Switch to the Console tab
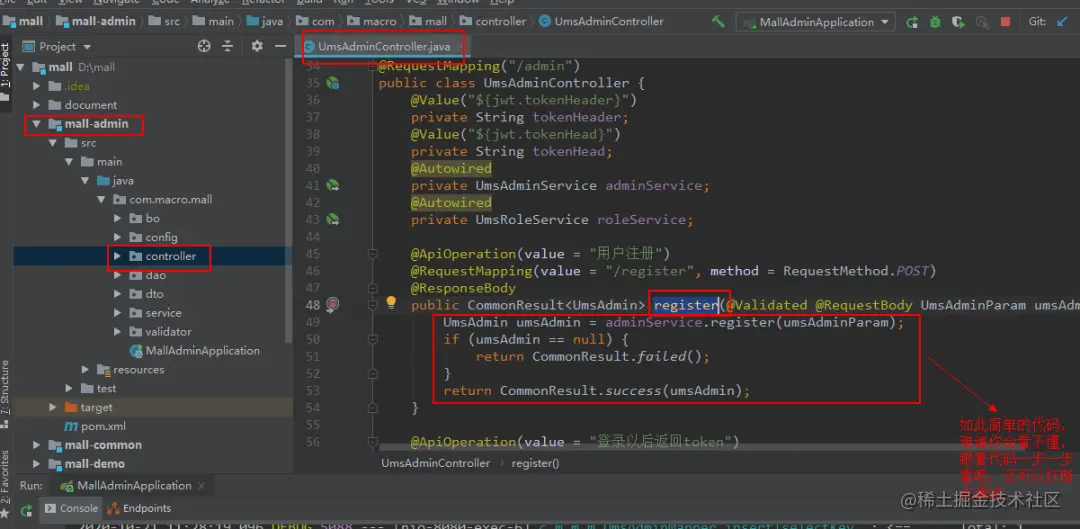 (72, 508)
